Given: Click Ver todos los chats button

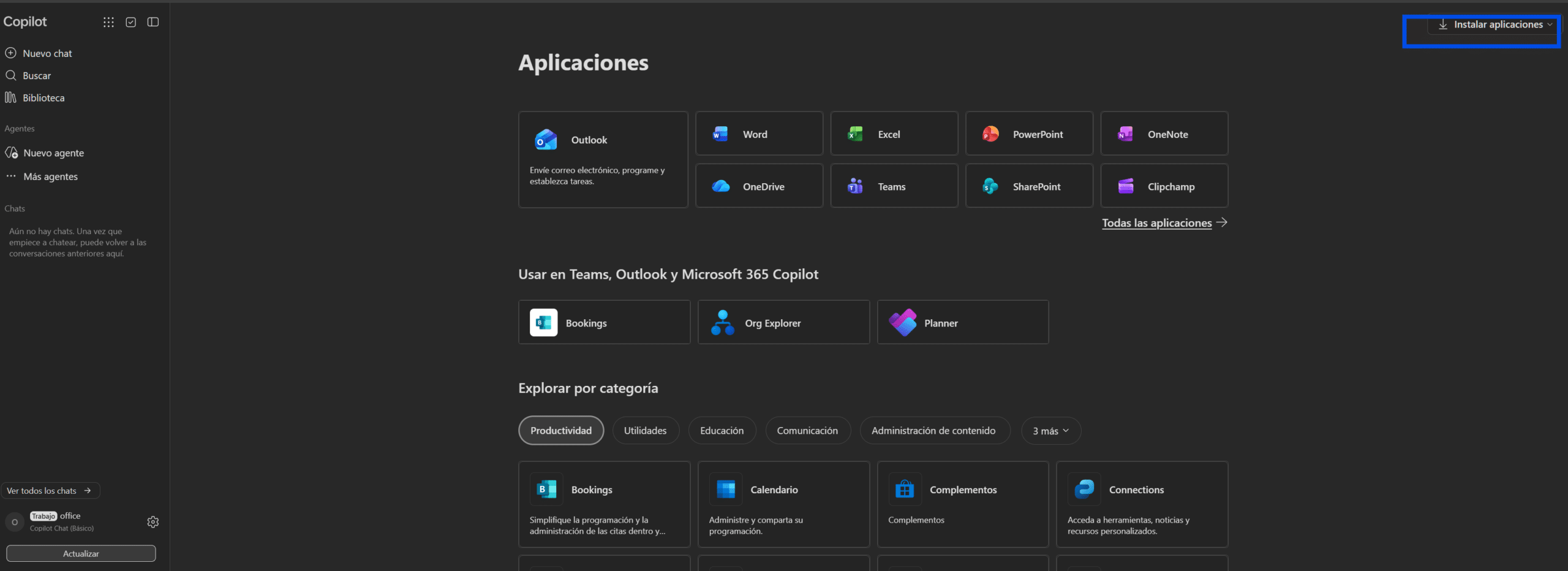Looking at the screenshot, I should (50, 491).
